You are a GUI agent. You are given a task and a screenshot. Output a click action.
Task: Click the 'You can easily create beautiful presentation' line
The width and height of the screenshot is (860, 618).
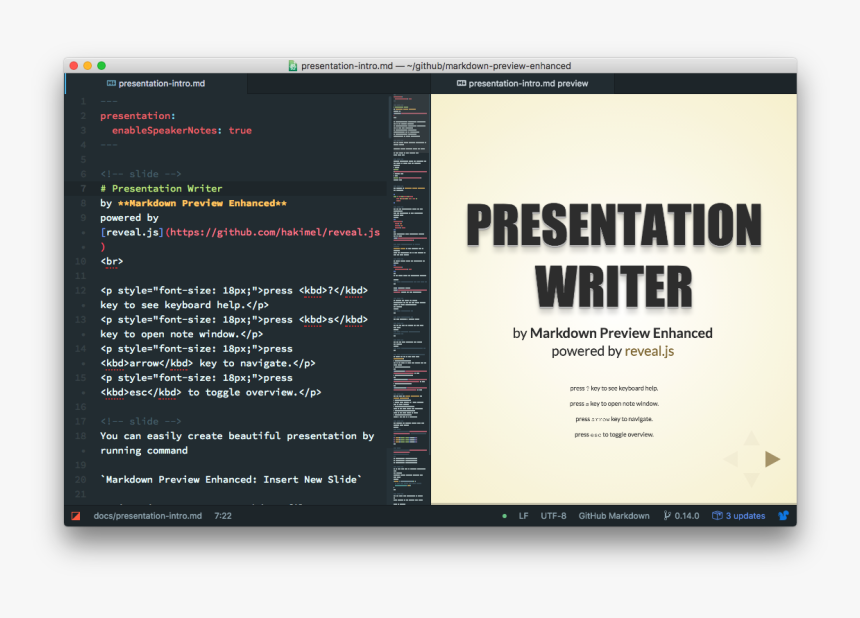[x=237, y=436]
